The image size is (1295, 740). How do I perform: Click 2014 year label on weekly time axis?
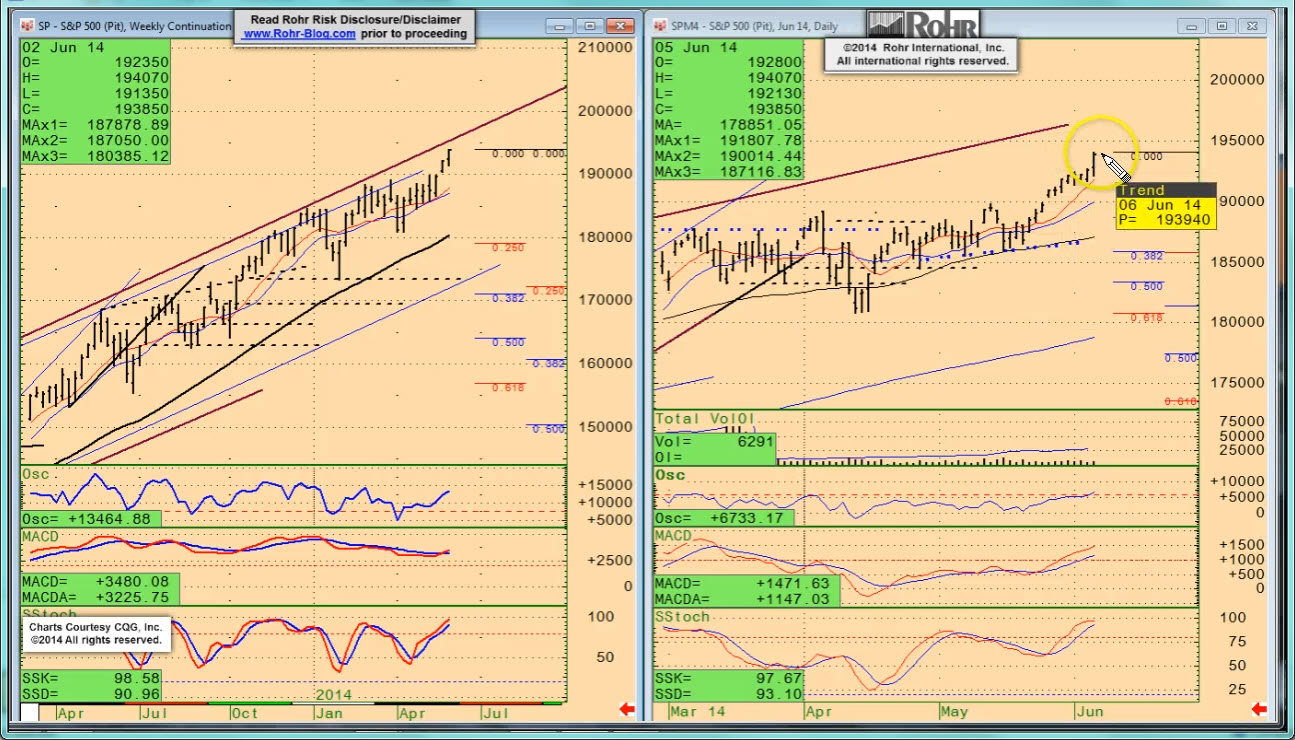335,694
